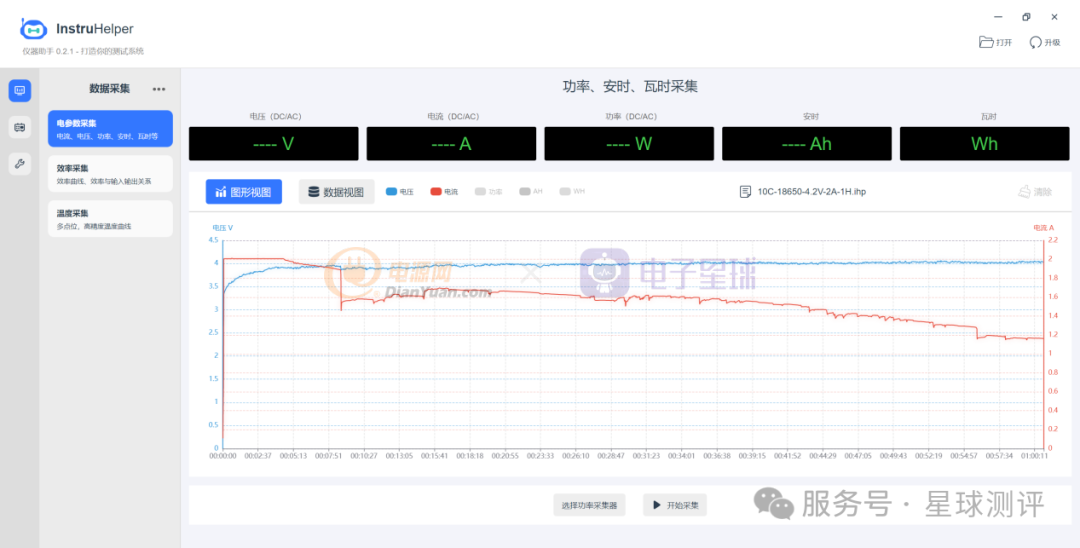Select the 温度采集 temperature acquisition item

pyautogui.click(x=110, y=219)
